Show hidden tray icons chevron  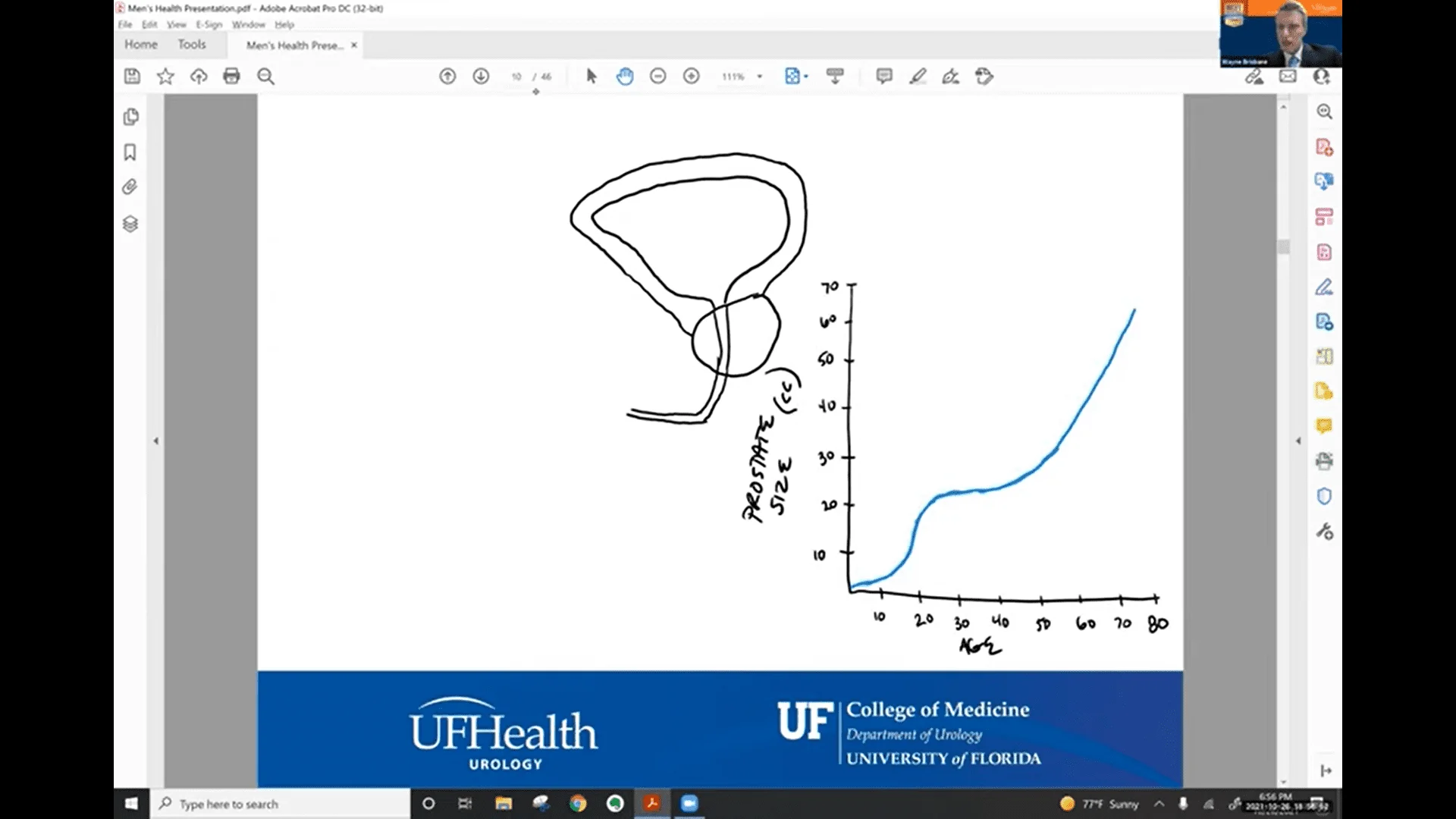pyautogui.click(x=1159, y=804)
